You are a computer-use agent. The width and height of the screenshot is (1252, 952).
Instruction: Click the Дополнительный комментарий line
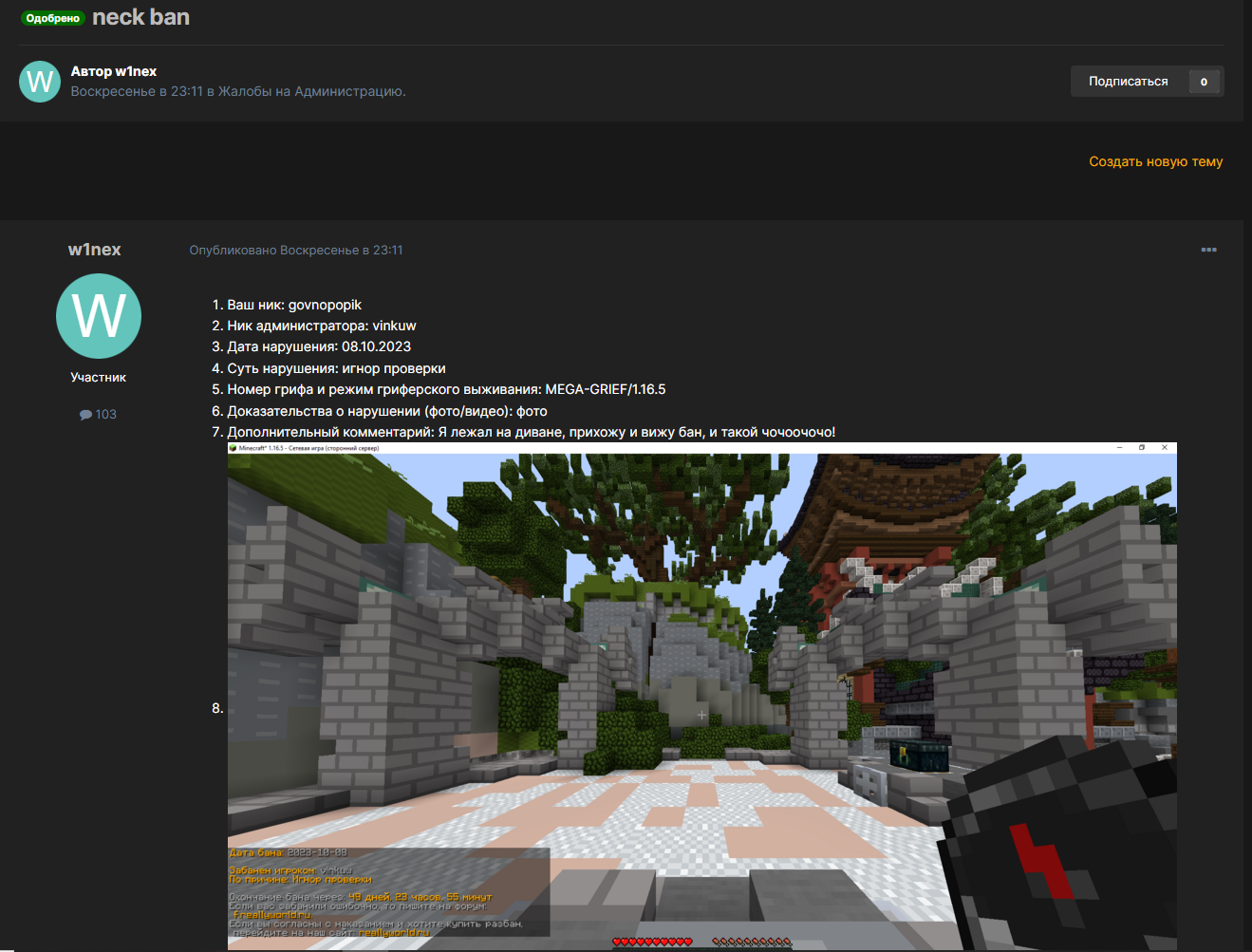coord(532,432)
